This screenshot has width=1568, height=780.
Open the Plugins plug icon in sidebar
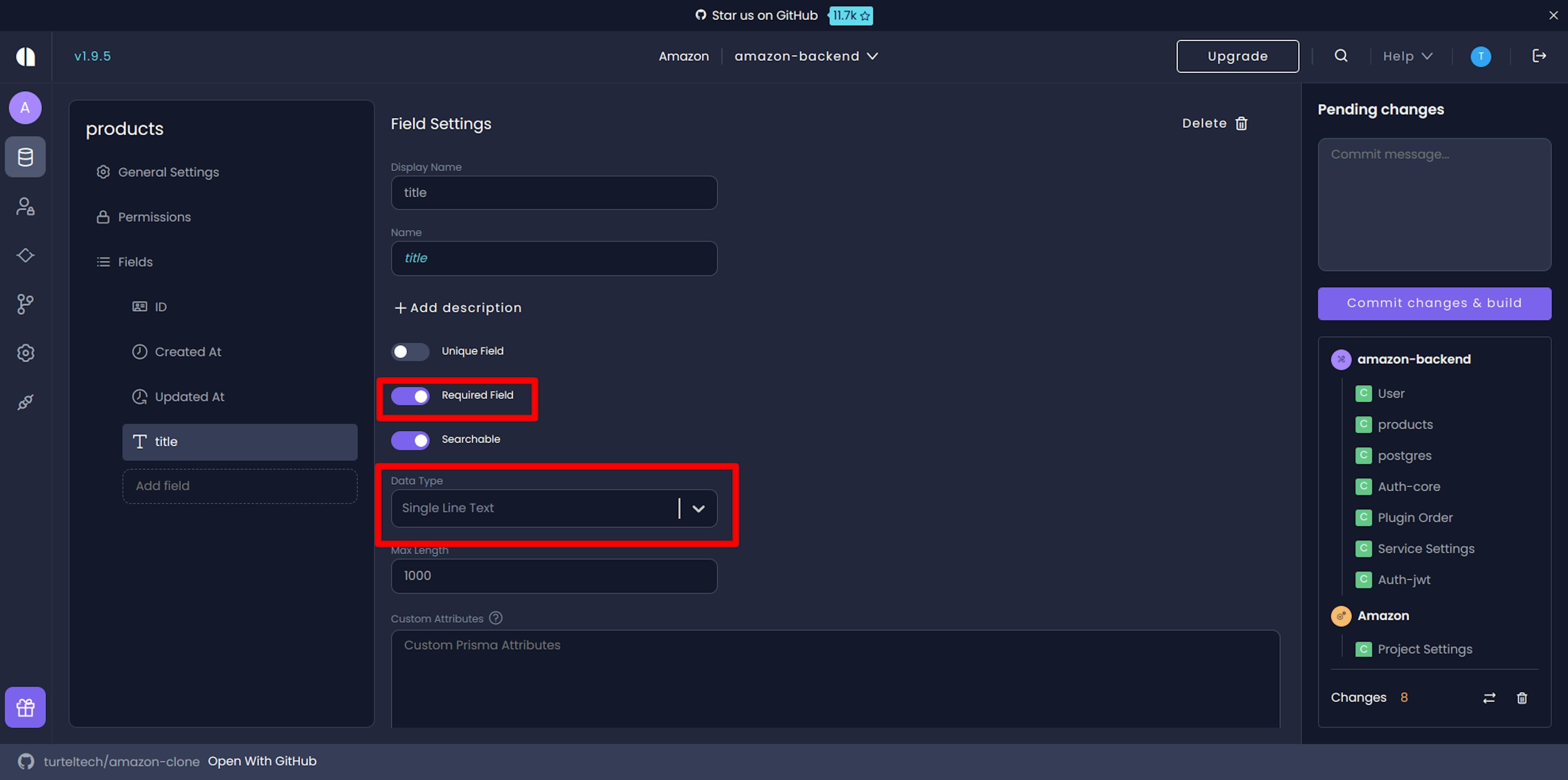(25, 402)
